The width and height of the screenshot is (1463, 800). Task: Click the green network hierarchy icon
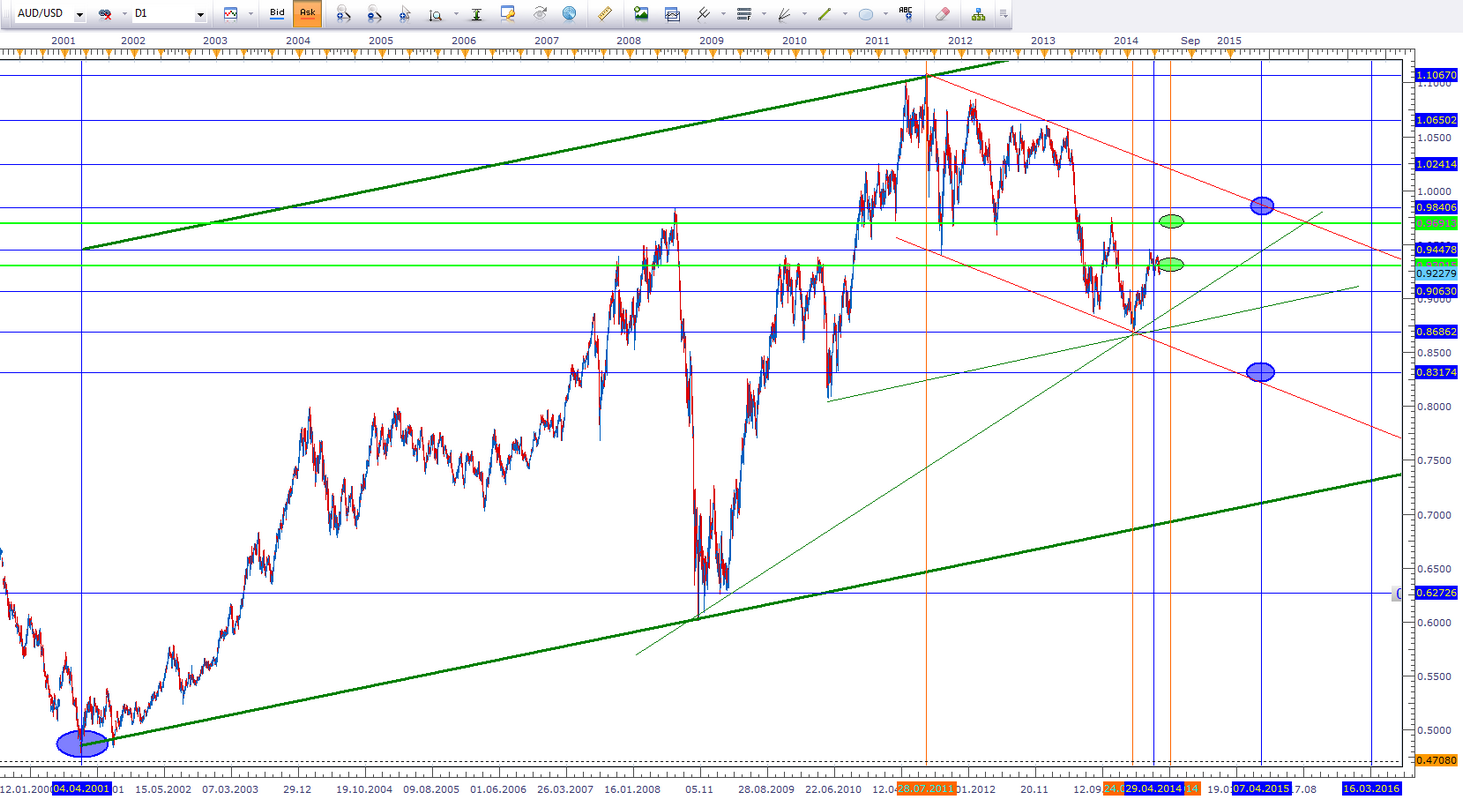click(x=978, y=15)
